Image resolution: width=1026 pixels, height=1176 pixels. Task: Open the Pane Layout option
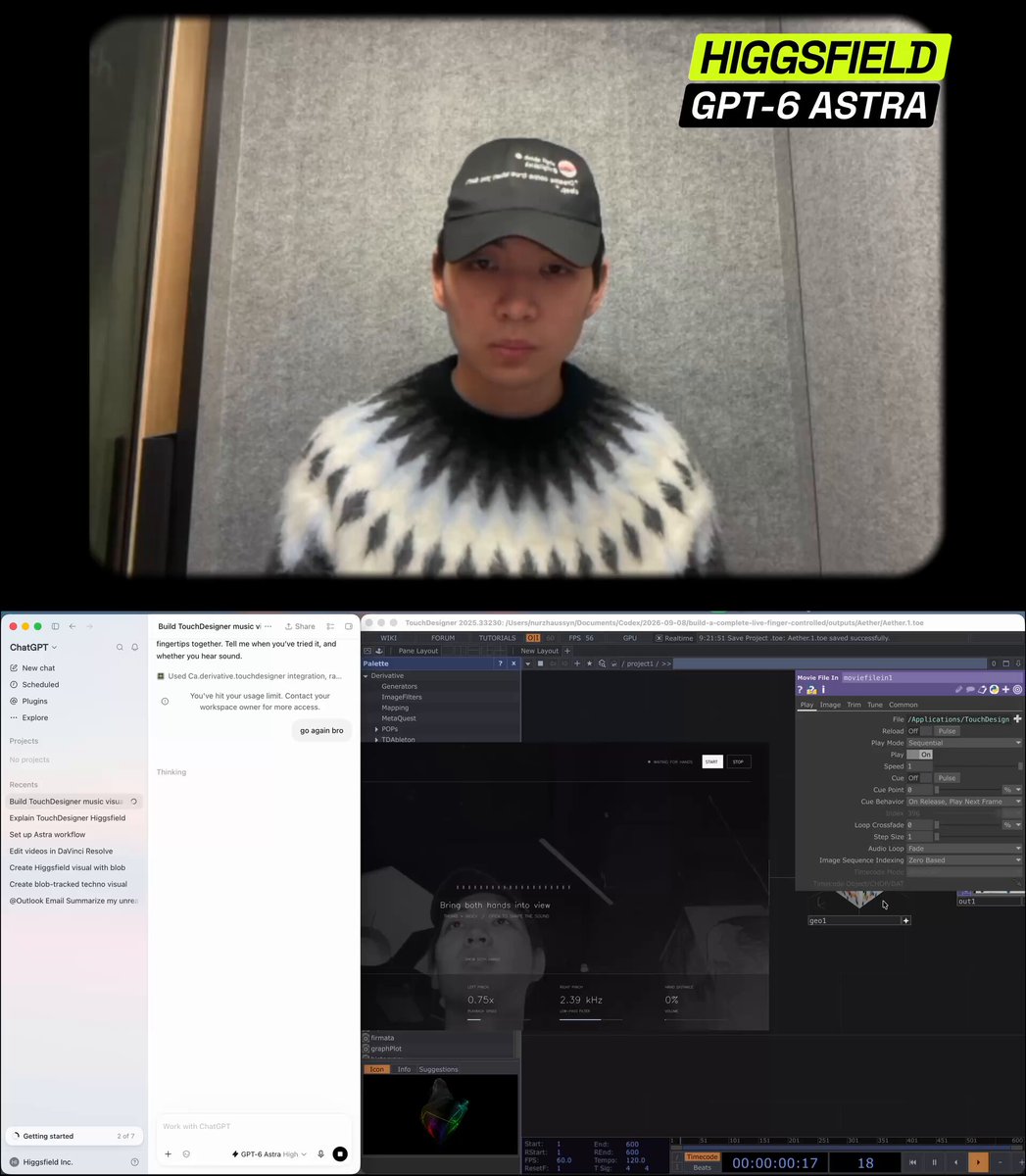[x=418, y=651]
